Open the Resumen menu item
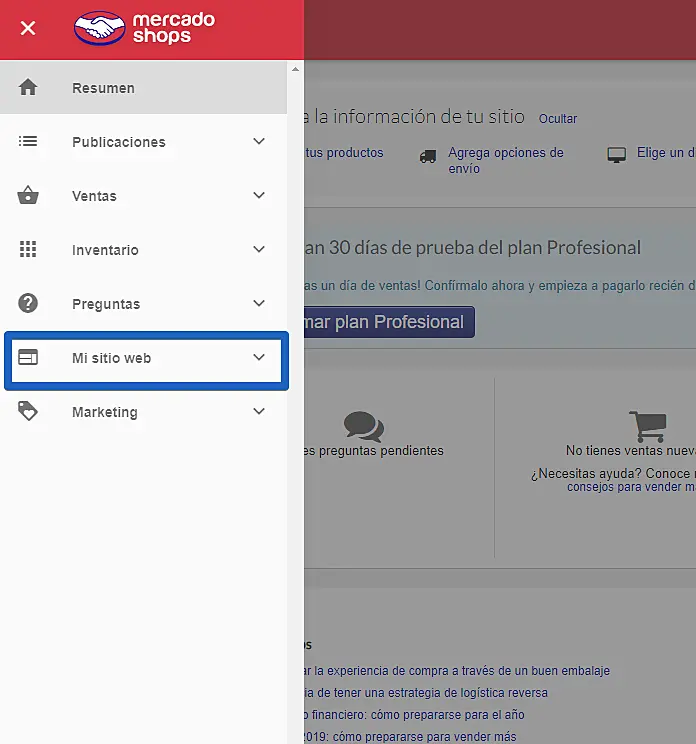This screenshot has width=696, height=744. click(x=103, y=88)
